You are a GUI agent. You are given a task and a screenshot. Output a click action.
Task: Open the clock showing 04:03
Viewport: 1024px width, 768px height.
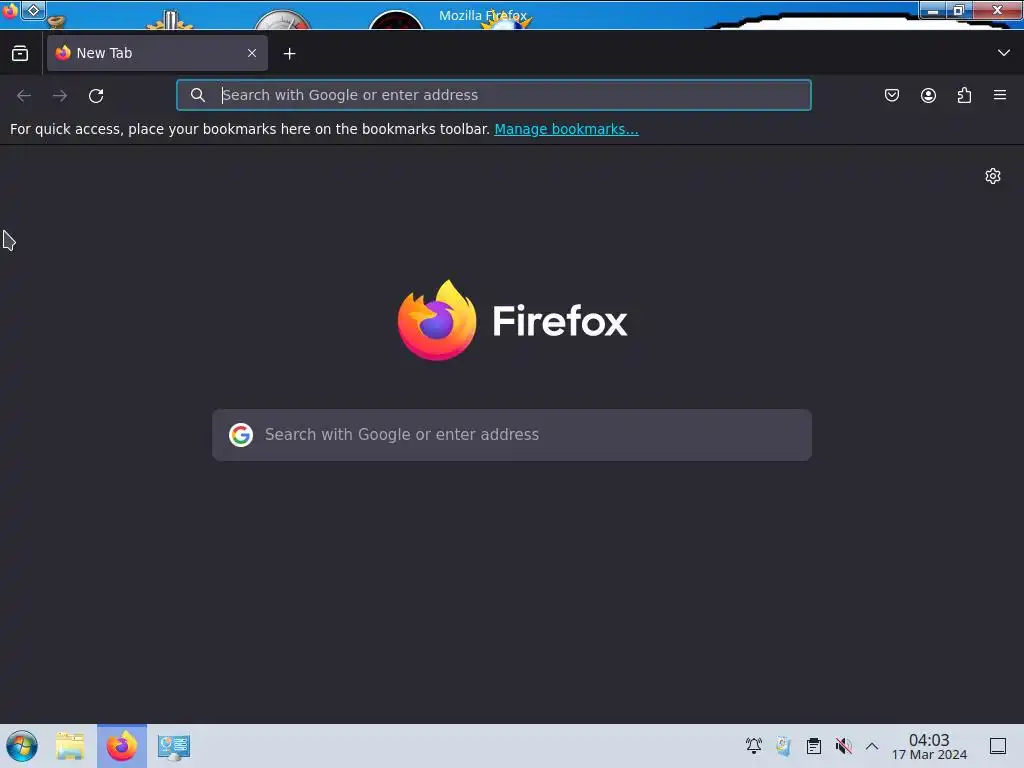[929, 746]
